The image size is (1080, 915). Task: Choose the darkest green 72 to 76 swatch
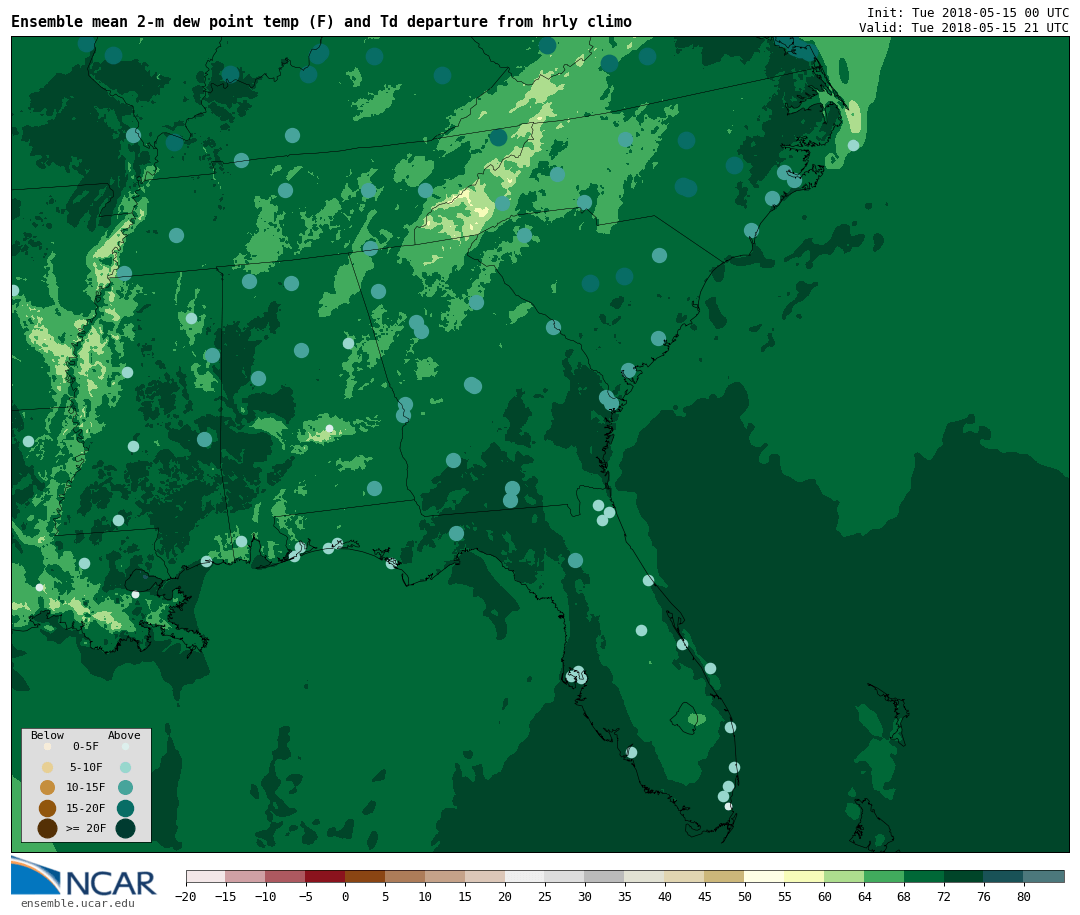[x=963, y=877]
